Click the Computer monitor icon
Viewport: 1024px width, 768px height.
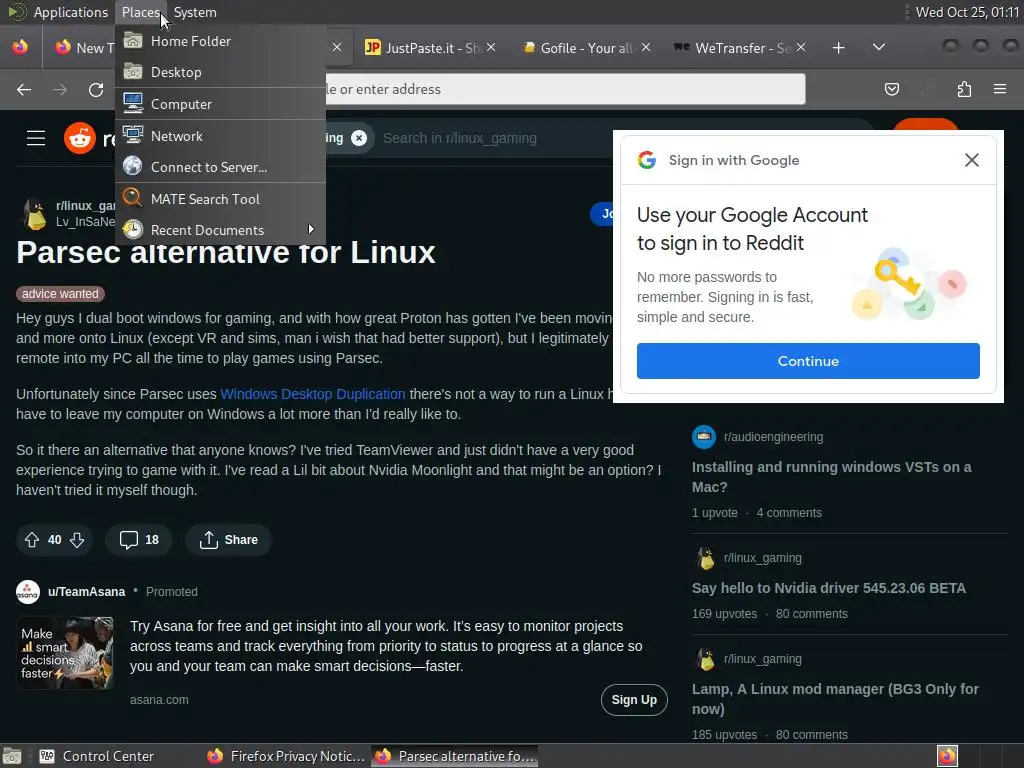[x=133, y=103]
